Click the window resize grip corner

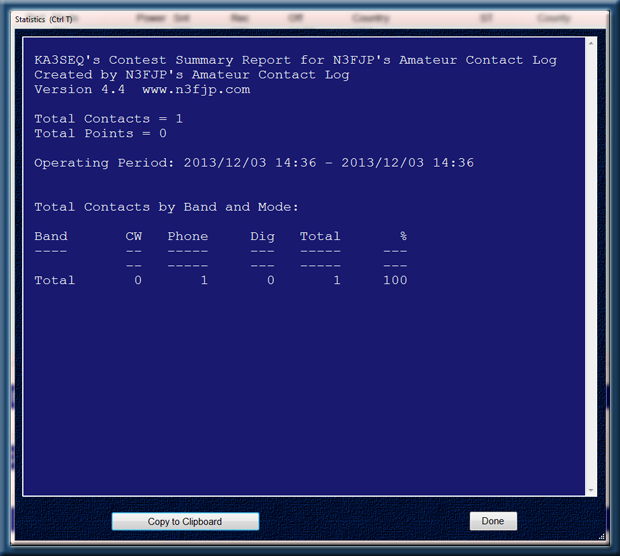pos(601,537)
